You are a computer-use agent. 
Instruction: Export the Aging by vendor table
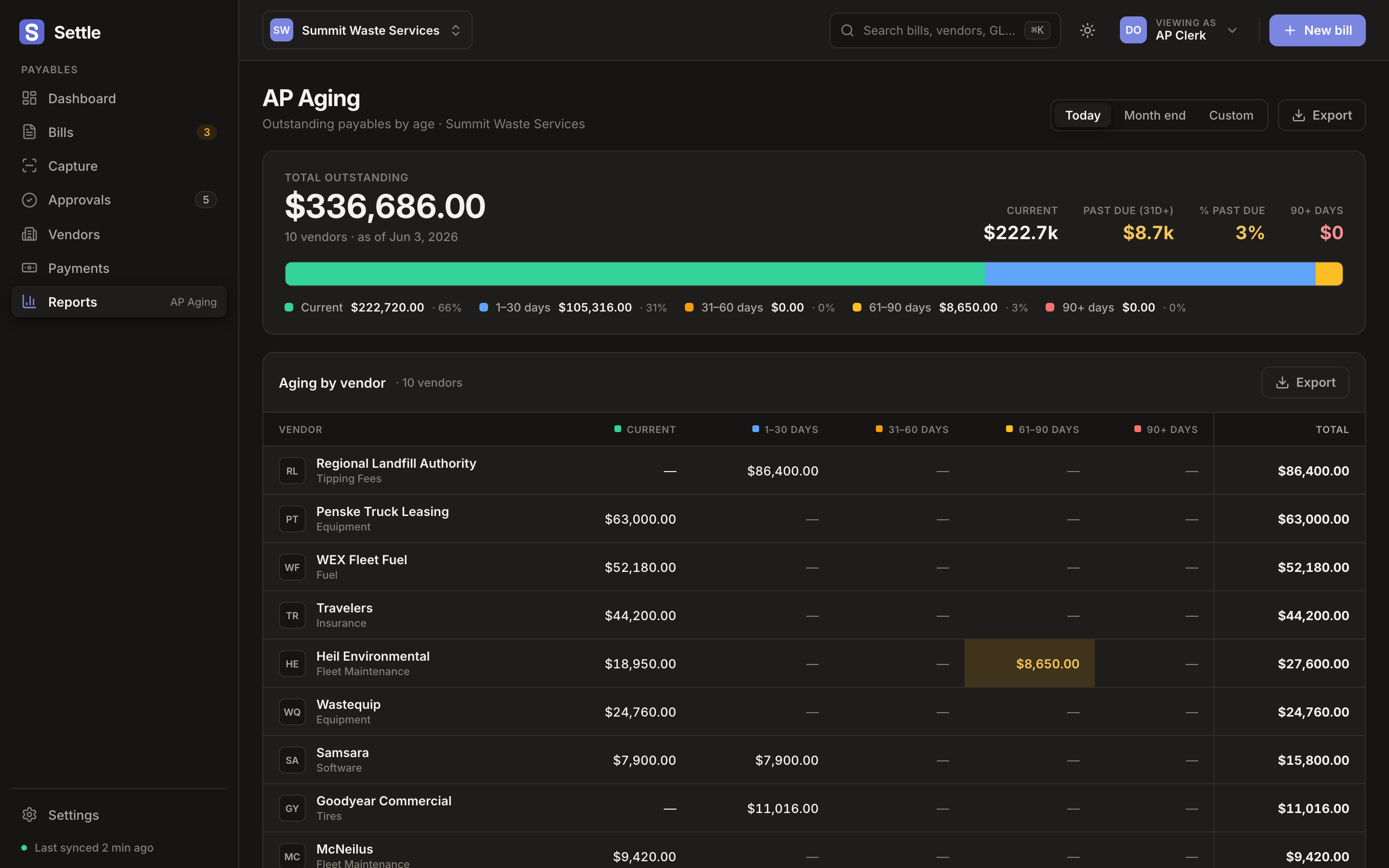tap(1305, 382)
